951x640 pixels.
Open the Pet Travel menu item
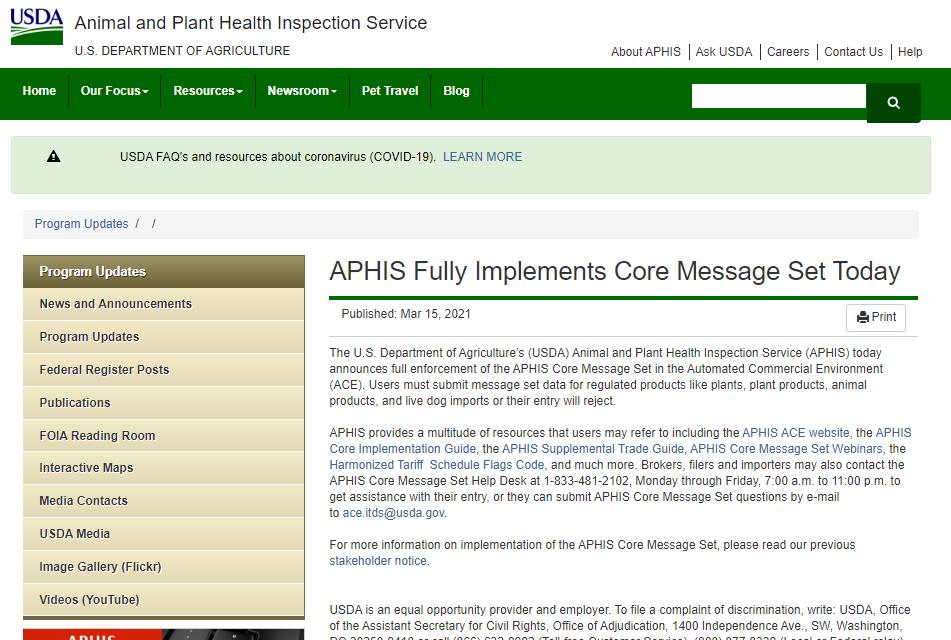[390, 91]
